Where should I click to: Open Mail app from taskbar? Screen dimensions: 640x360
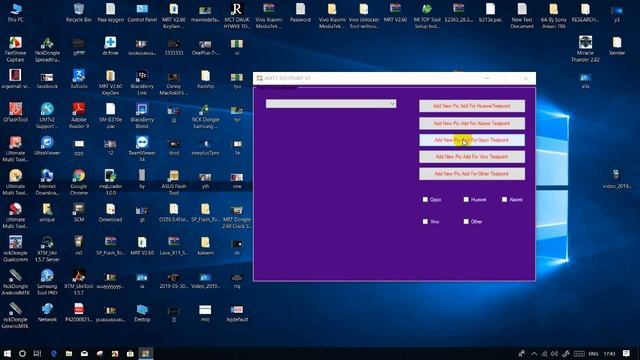(x=84, y=353)
